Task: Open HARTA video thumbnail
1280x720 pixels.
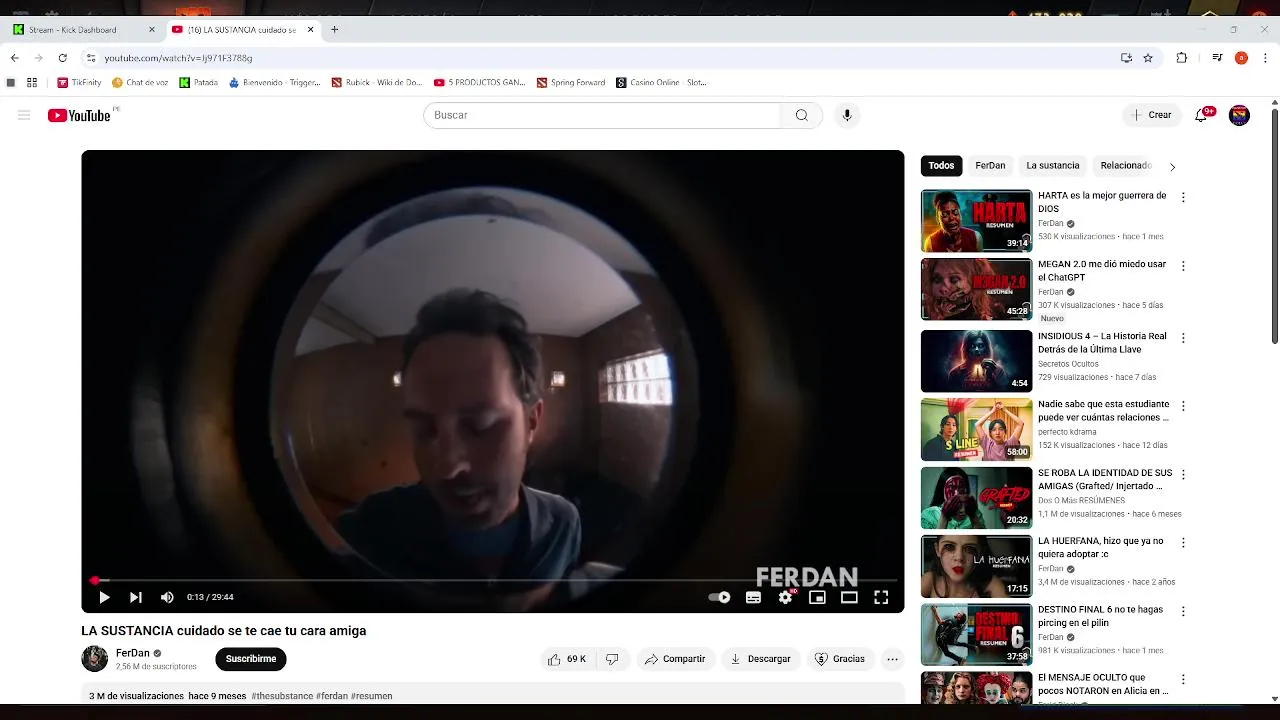Action: pos(976,221)
